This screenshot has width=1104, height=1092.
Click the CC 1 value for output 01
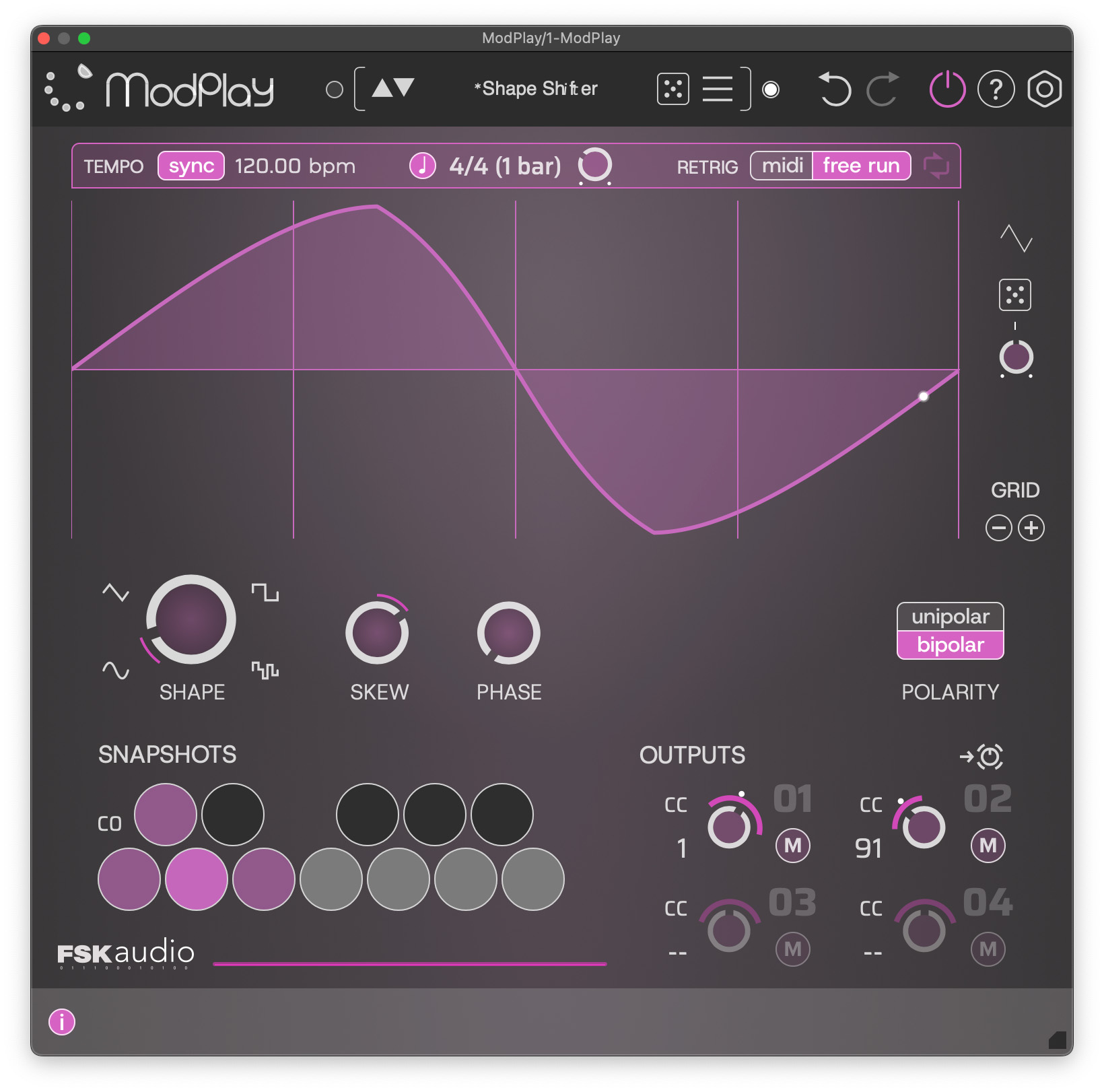682,848
